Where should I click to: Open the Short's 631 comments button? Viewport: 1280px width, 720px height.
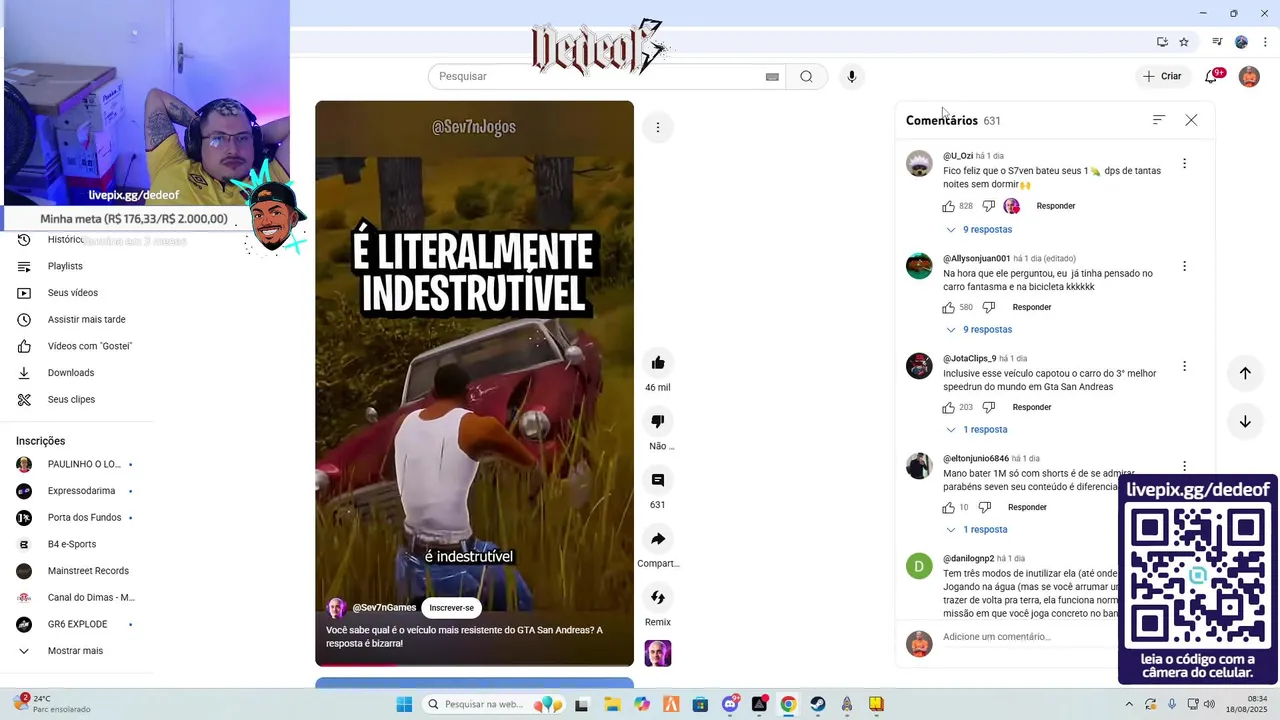tap(658, 480)
